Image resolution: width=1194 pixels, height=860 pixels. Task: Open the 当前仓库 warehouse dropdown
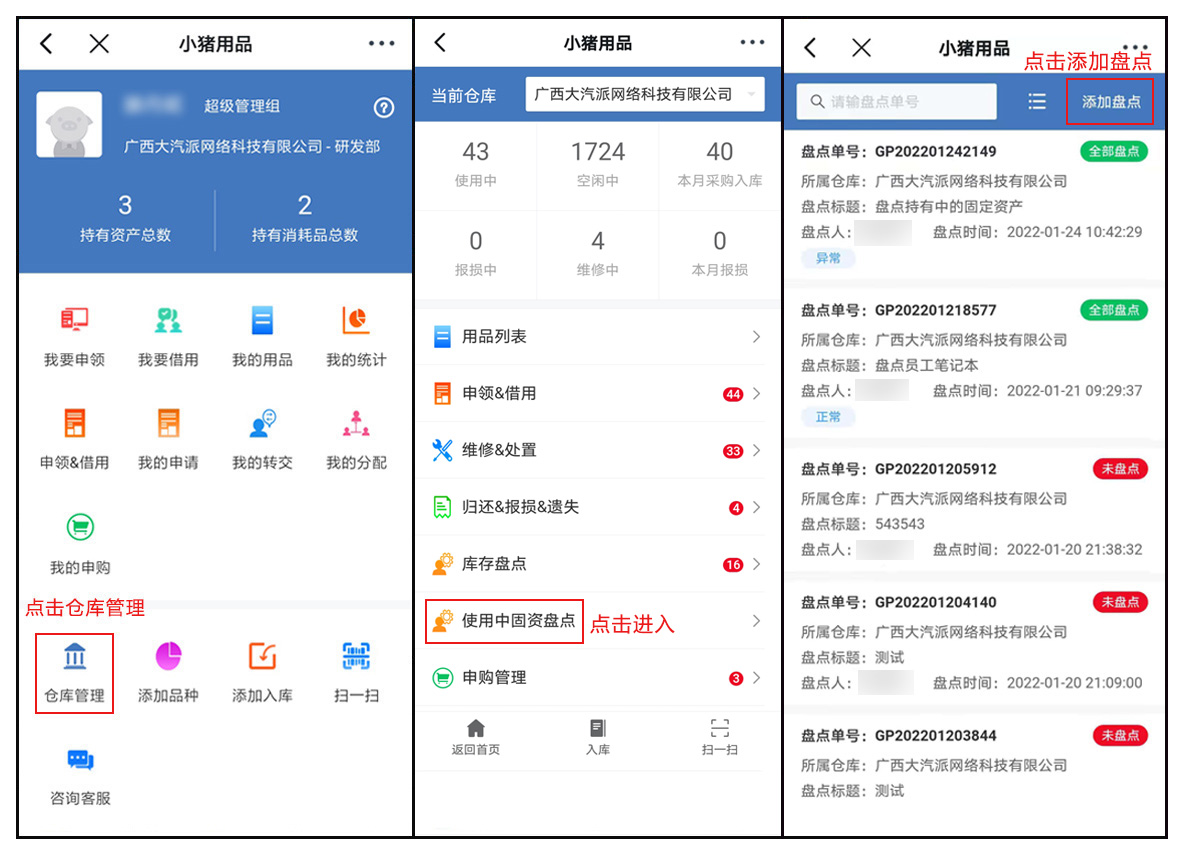coord(645,94)
